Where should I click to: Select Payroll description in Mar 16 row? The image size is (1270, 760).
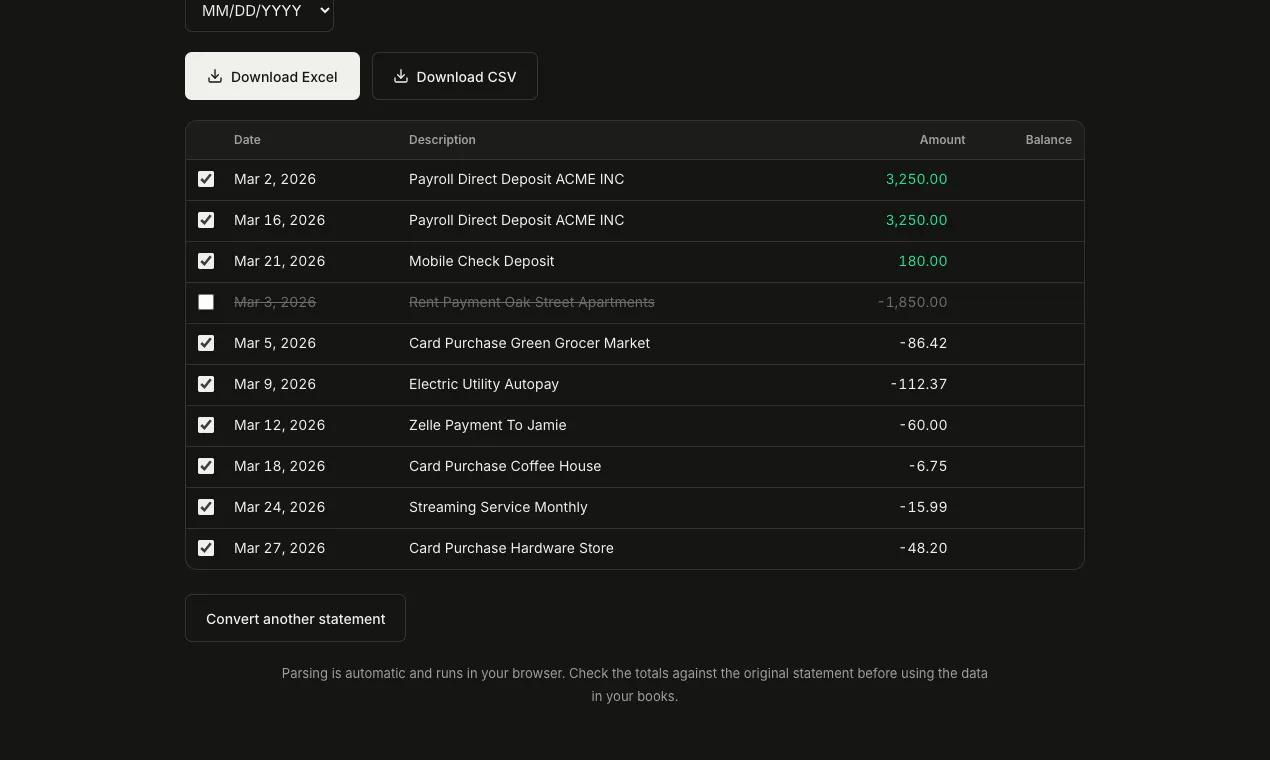coord(516,220)
